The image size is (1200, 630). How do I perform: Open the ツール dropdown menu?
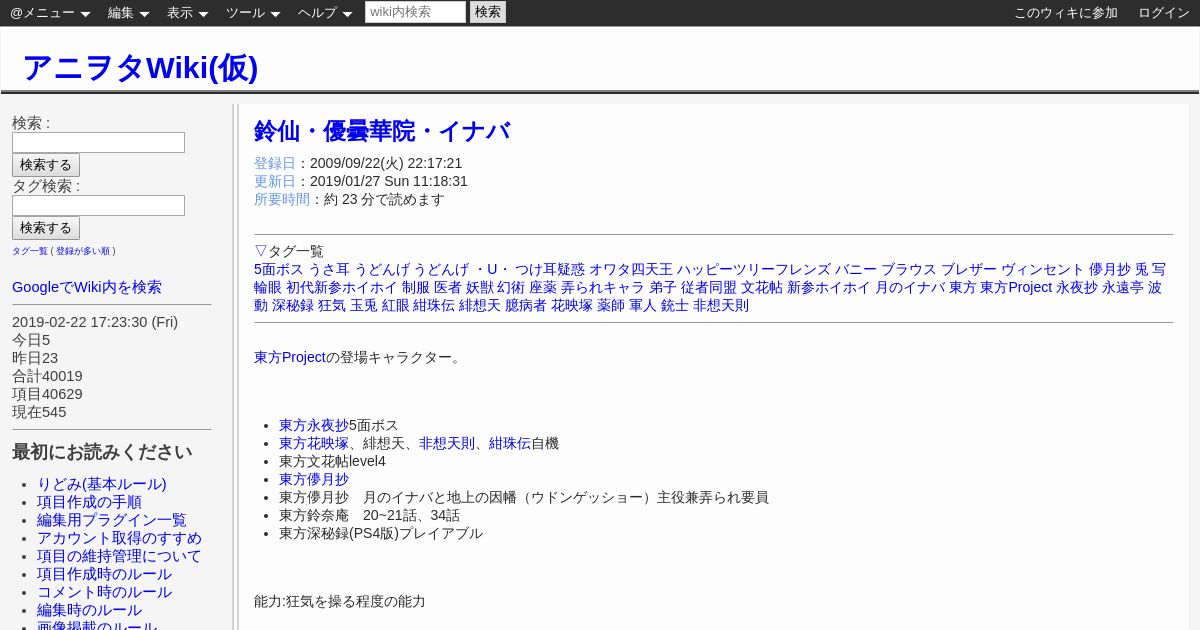point(253,13)
